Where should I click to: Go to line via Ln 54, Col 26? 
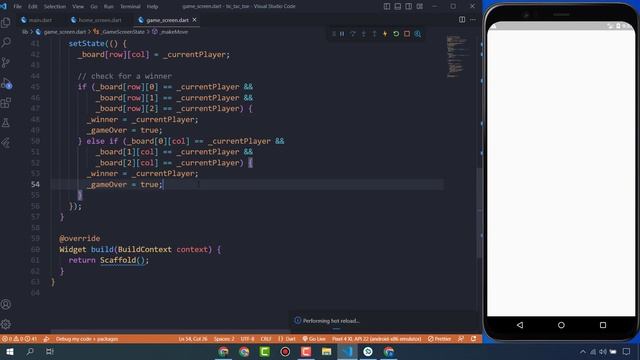pyautogui.click(x=193, y=339)
